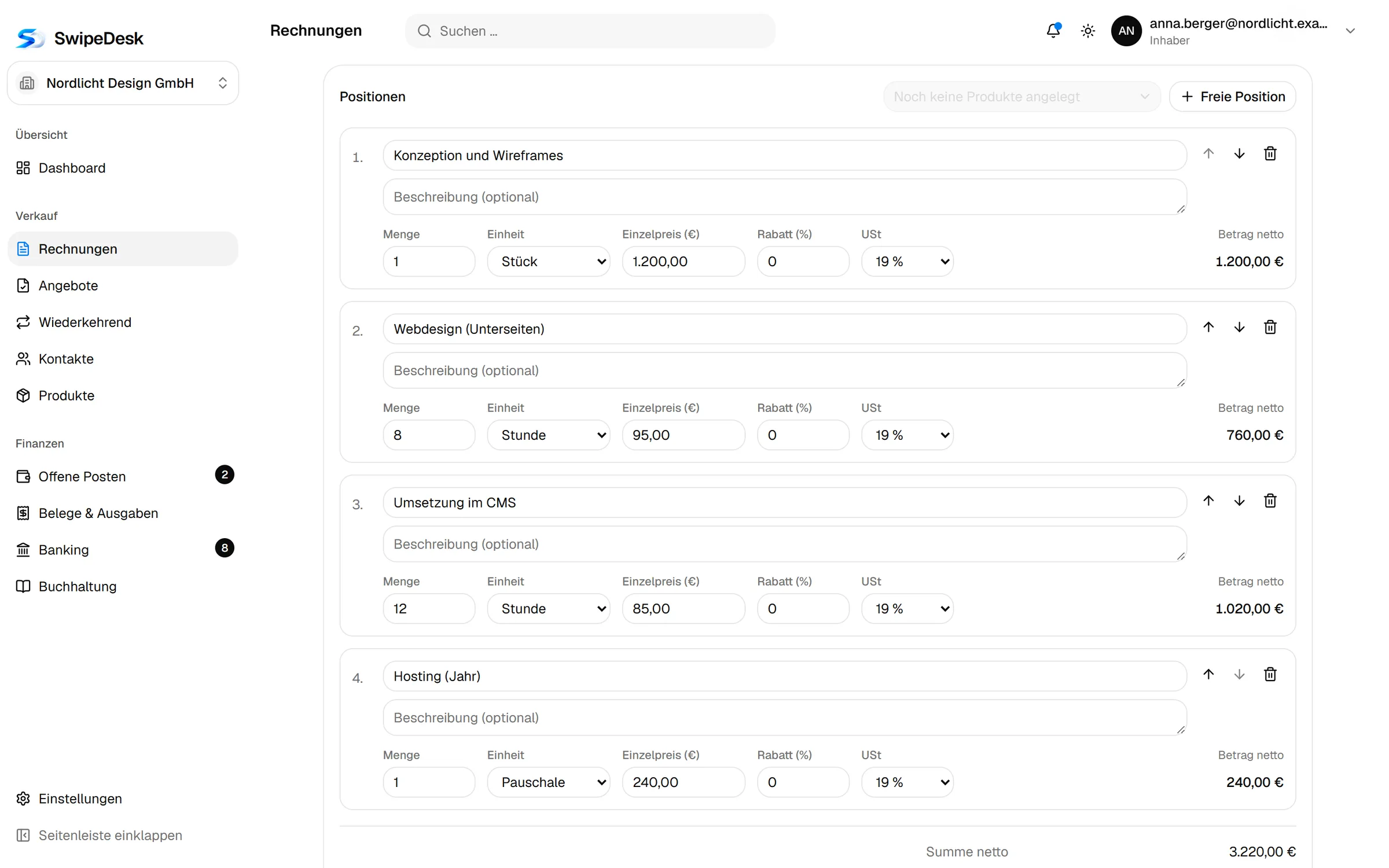
Task: Open Dashboard in sidebar
Action: (x=123, y=168)
